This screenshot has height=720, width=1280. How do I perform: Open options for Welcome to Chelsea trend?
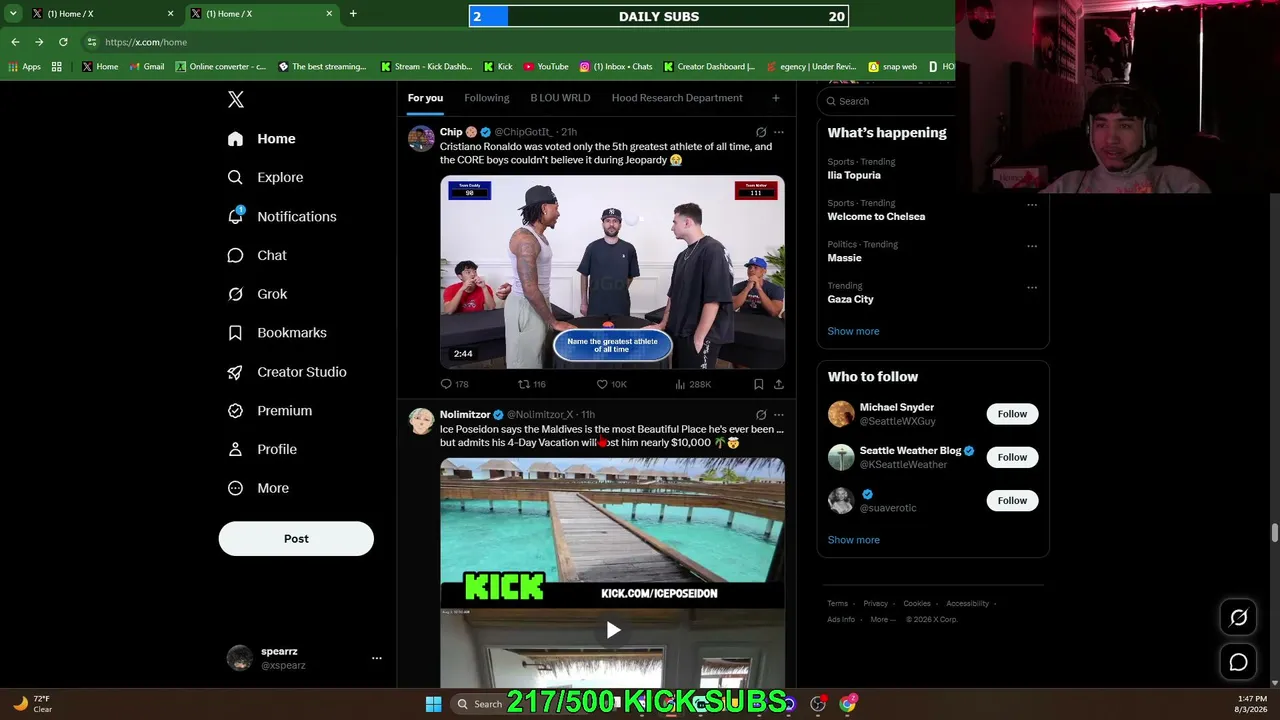1032,205
